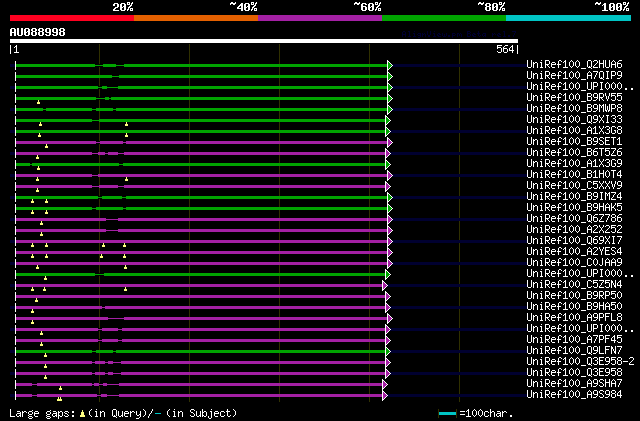
Task: Click the green arrowhead ending the A7QIP9 alignment
Action: tap(390, 76)
